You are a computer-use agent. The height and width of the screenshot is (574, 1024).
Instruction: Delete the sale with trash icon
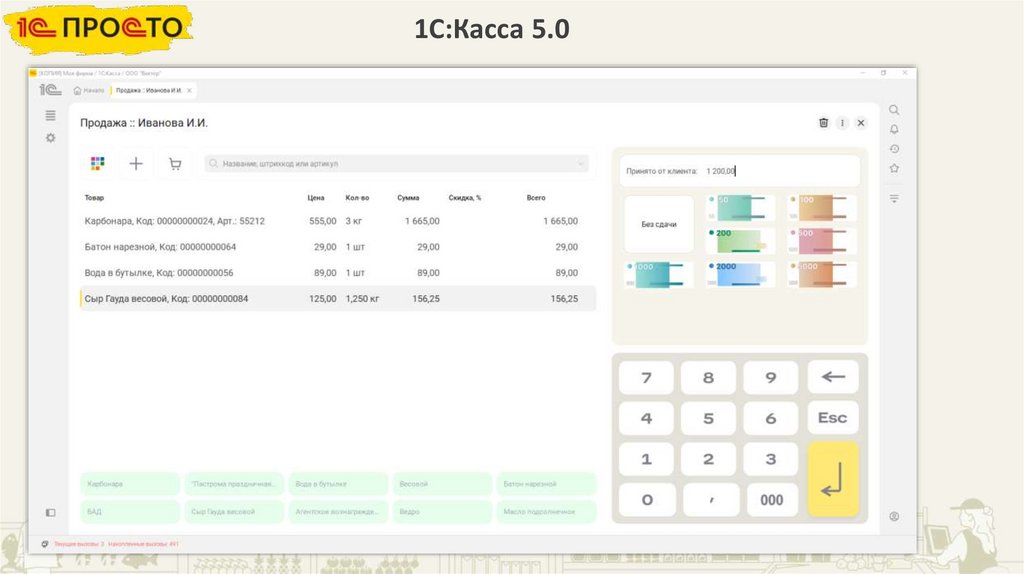click(824, 123)
